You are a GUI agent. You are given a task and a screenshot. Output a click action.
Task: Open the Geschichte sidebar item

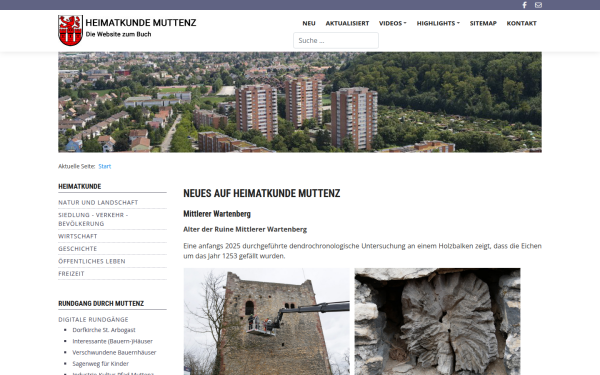(x=78, y=249)
